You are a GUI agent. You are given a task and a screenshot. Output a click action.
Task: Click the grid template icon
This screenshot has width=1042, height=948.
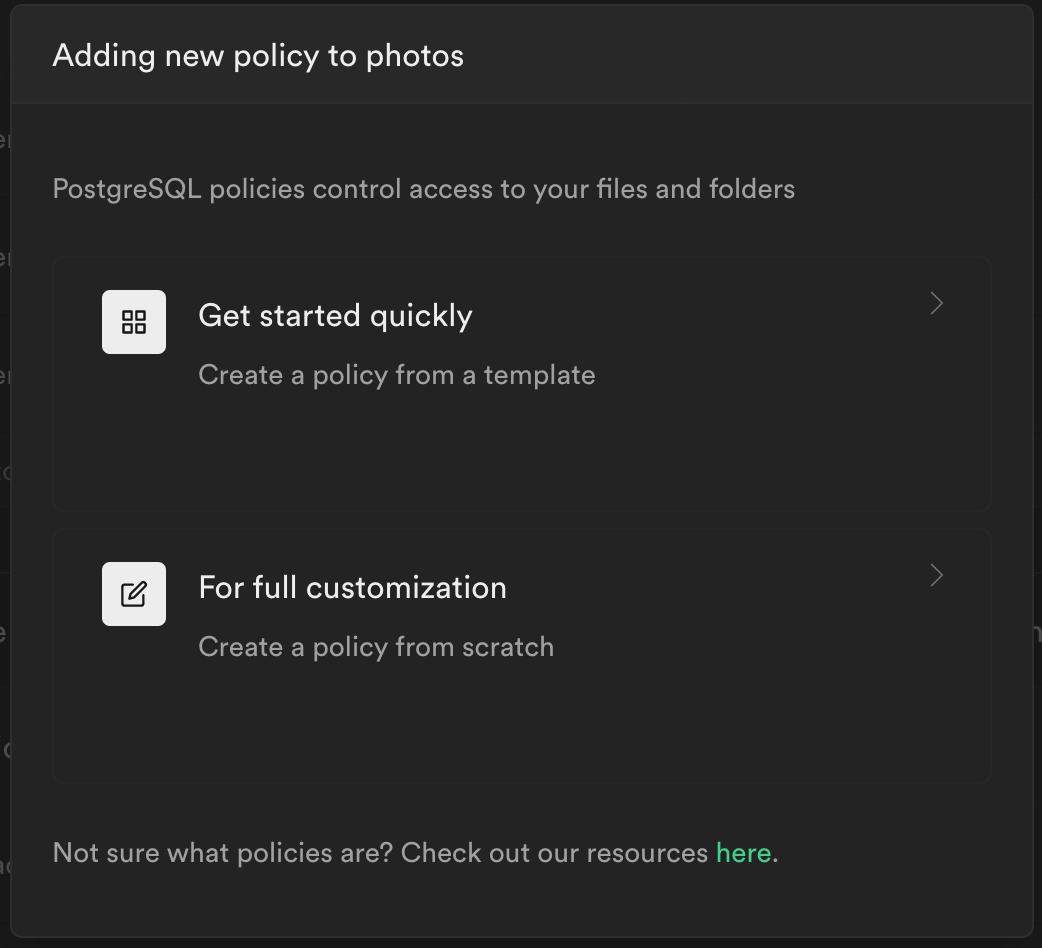click(x=134, y=322)
